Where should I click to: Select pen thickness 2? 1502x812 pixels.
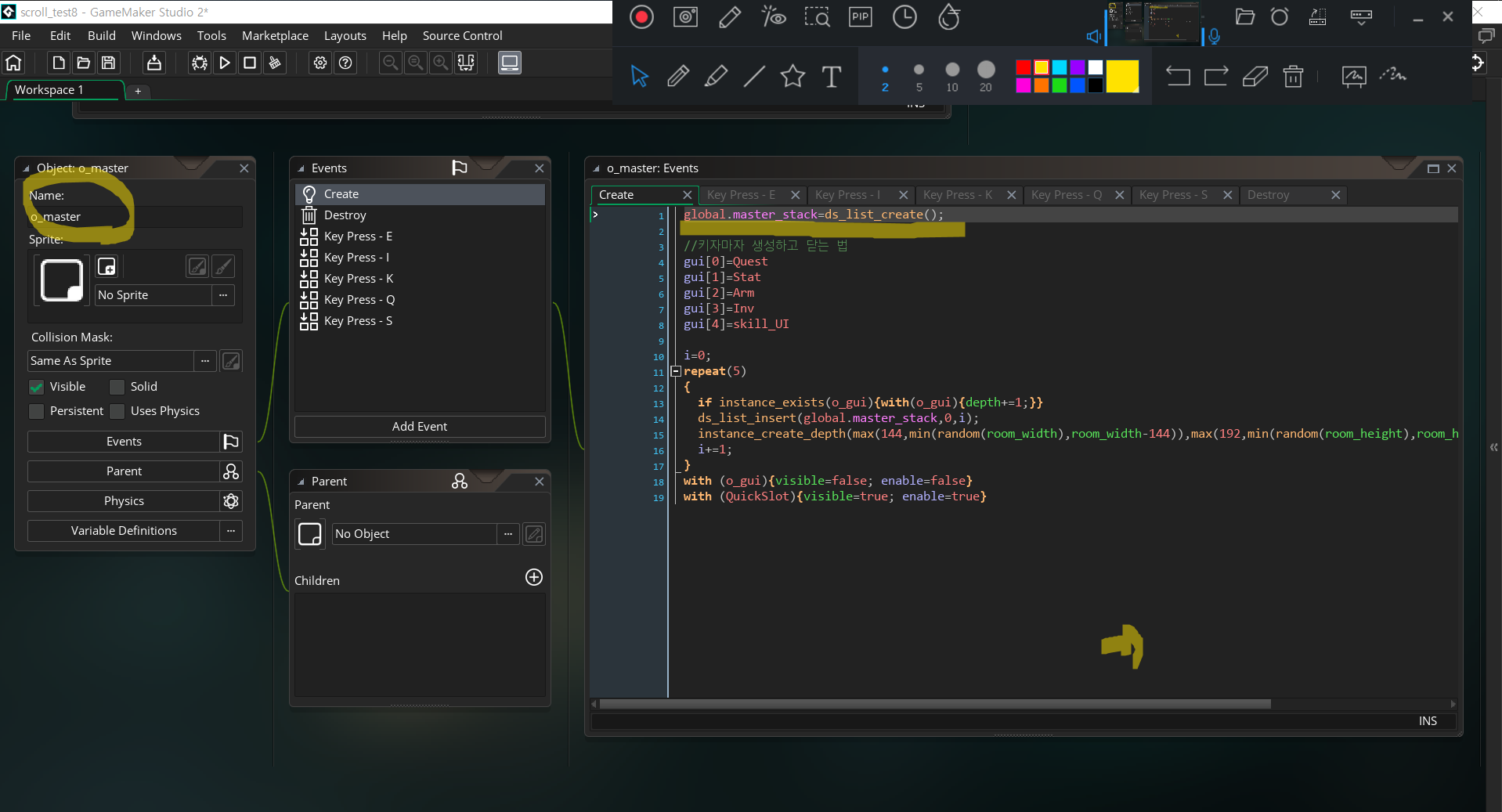[x=885, y=77]
